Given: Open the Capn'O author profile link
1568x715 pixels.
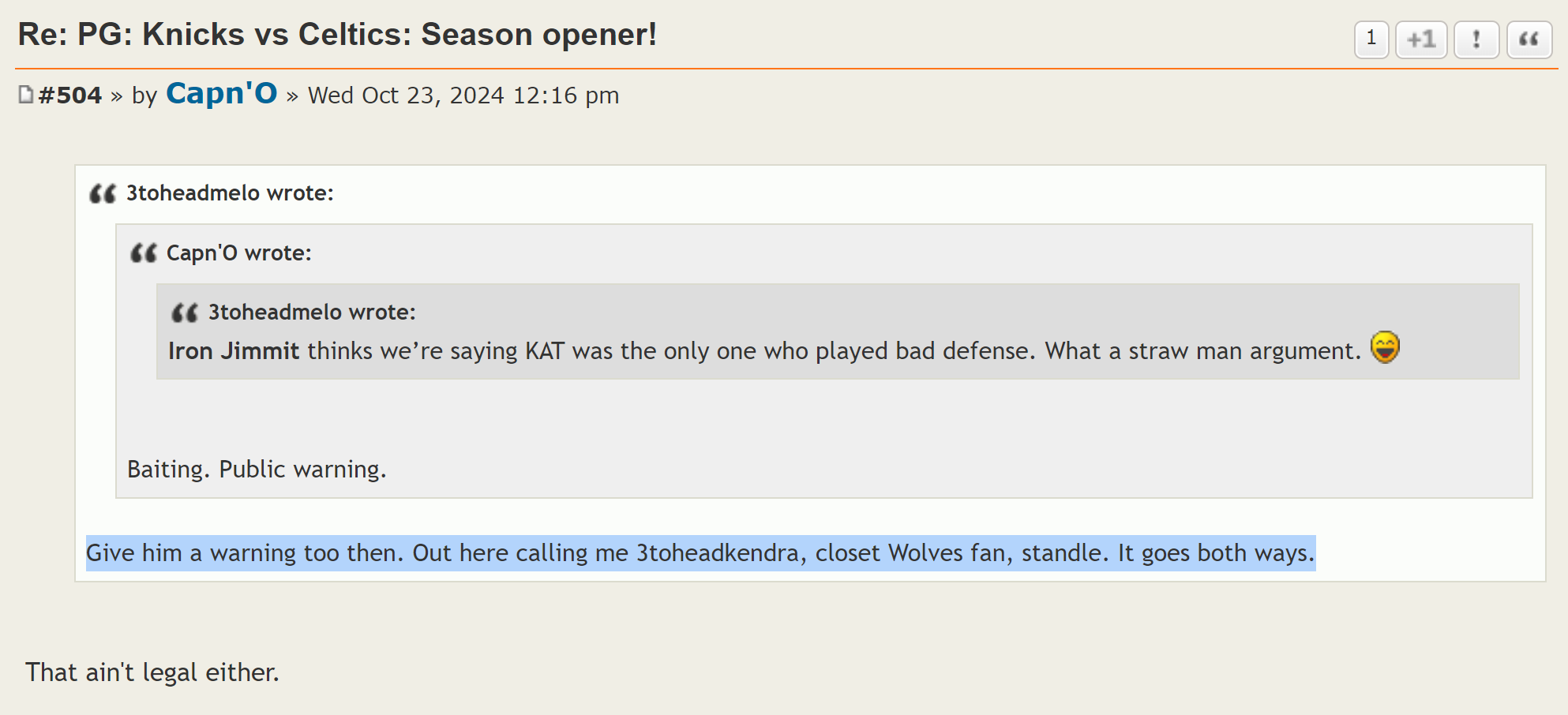Looking at the screenshot, I should [221, 93].
